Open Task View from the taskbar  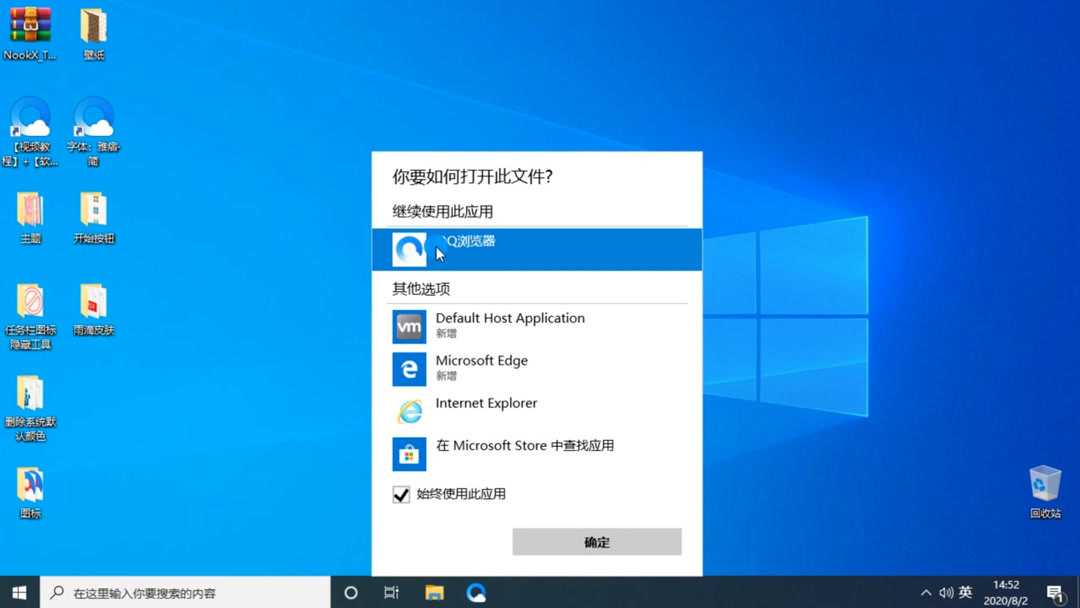pyautogui.click(x=391, y=592)
